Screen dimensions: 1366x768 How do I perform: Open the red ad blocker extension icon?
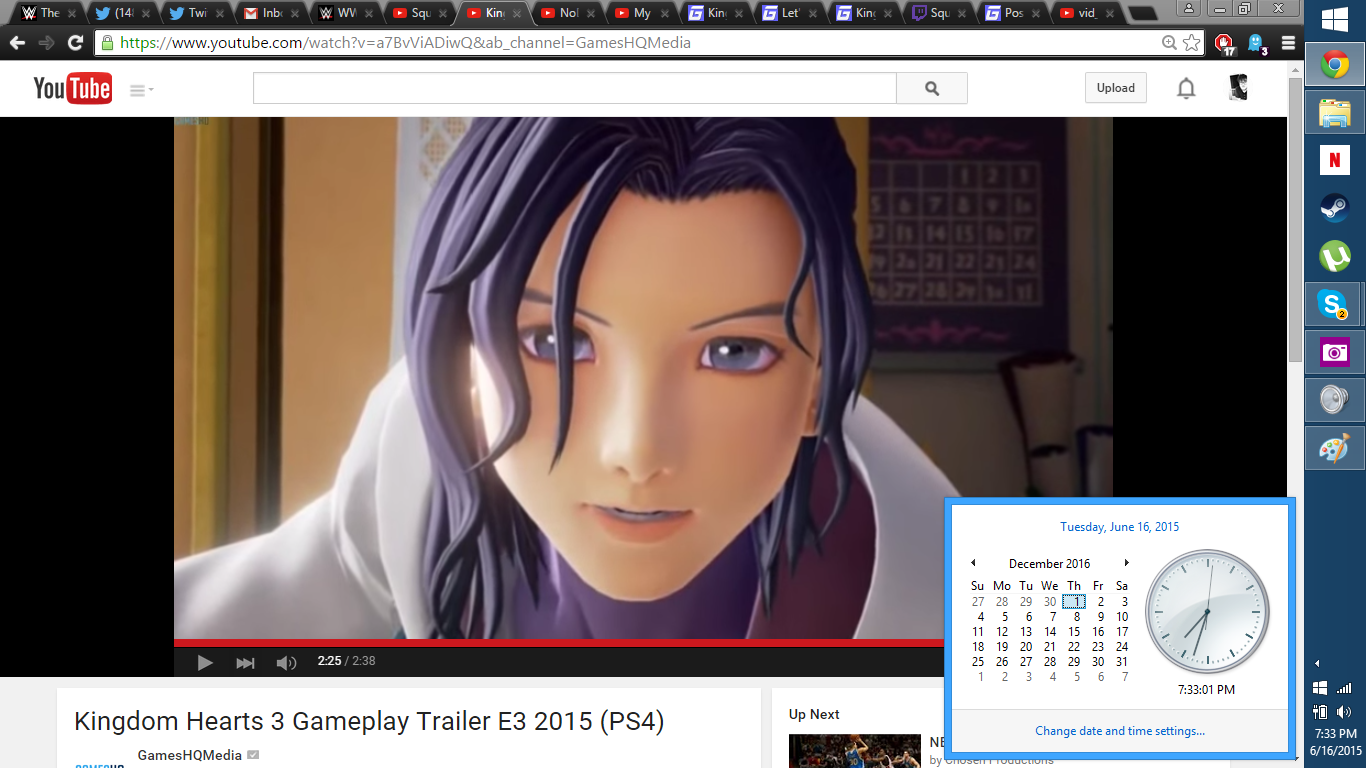tap(1224, 43)
